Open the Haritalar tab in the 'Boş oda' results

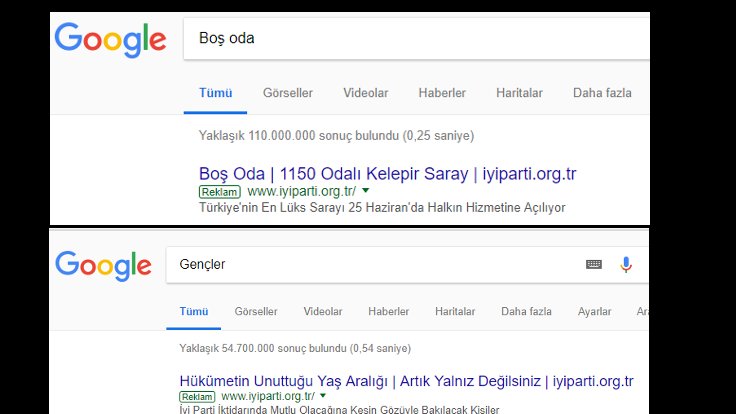519,93
